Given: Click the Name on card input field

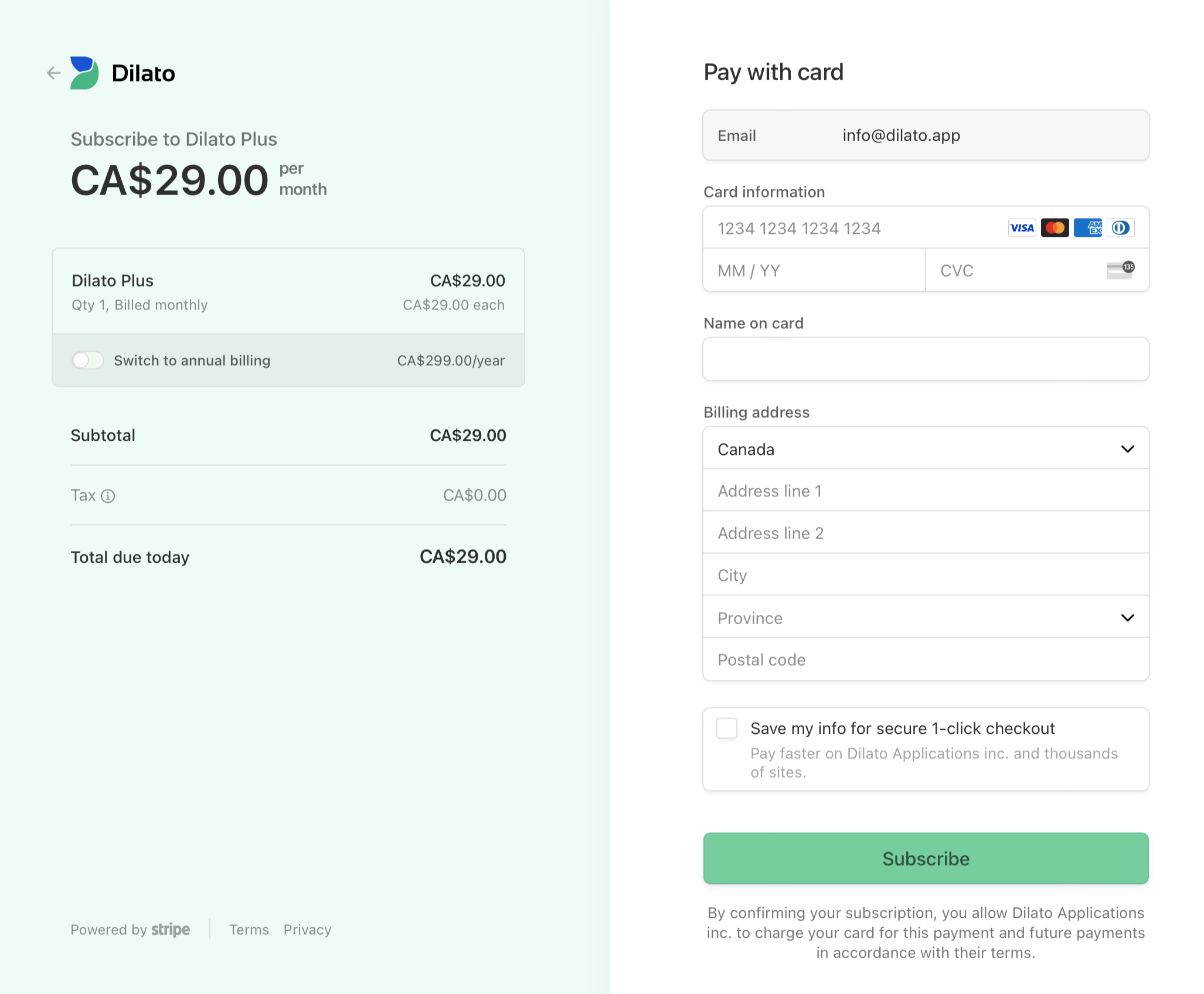Looking at the screenshot, I should (925, 359).
